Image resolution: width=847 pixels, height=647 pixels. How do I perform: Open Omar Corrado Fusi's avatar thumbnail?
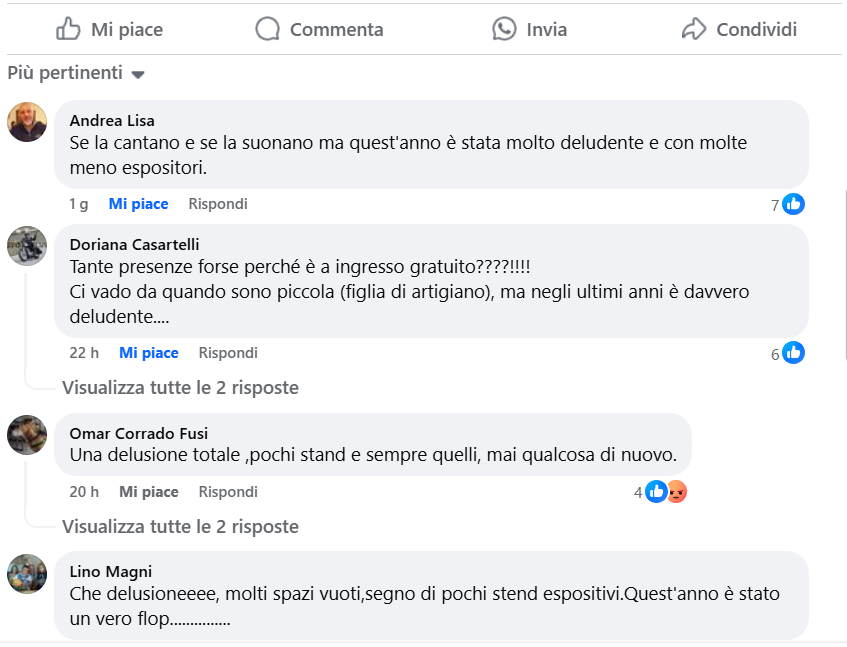pyautogui.click(x=27, y=435)
